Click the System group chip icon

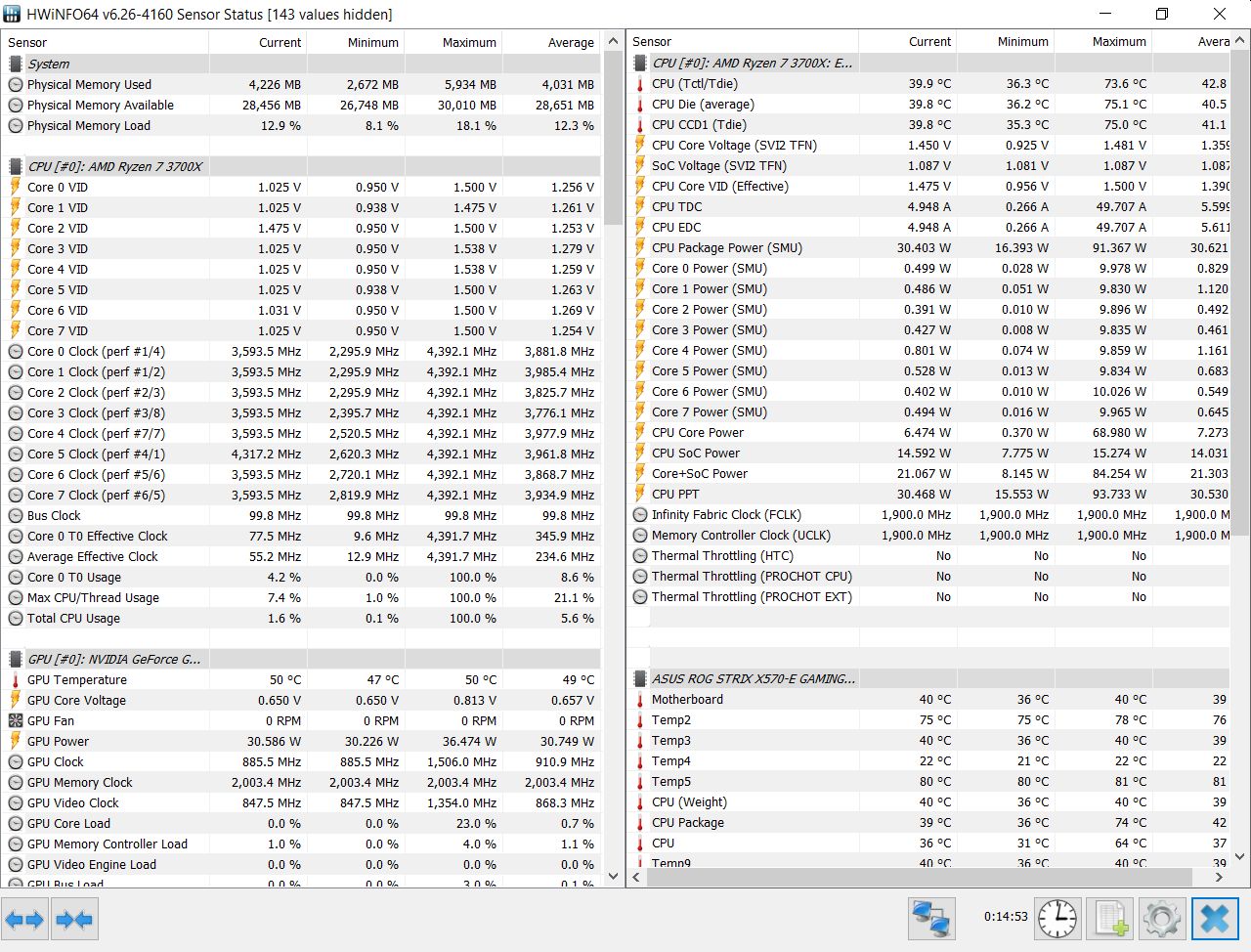coord(16,64)
